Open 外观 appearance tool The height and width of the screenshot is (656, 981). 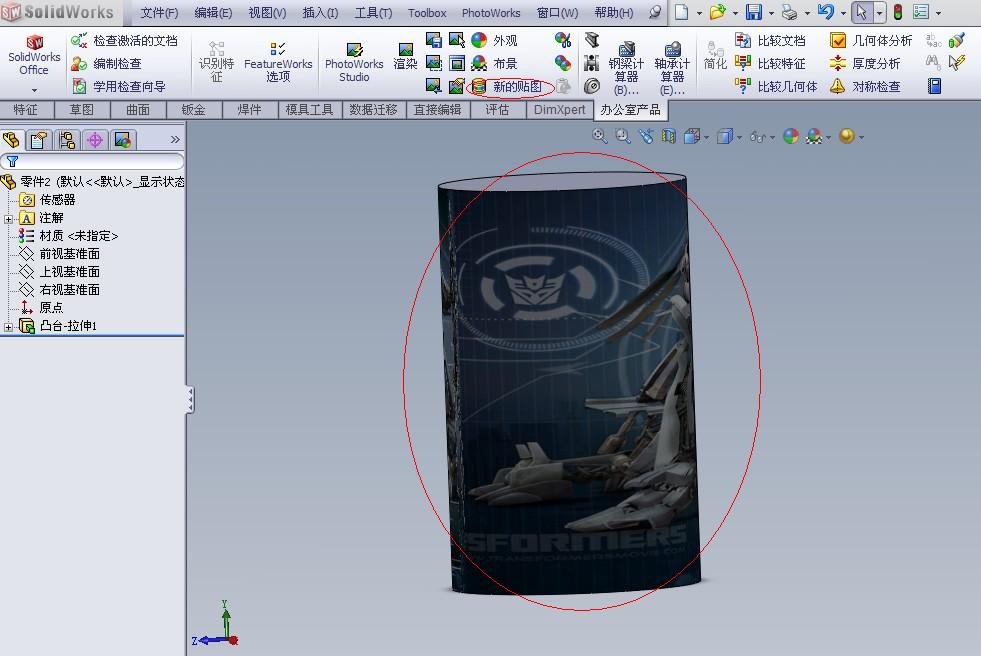coord(495,41)
